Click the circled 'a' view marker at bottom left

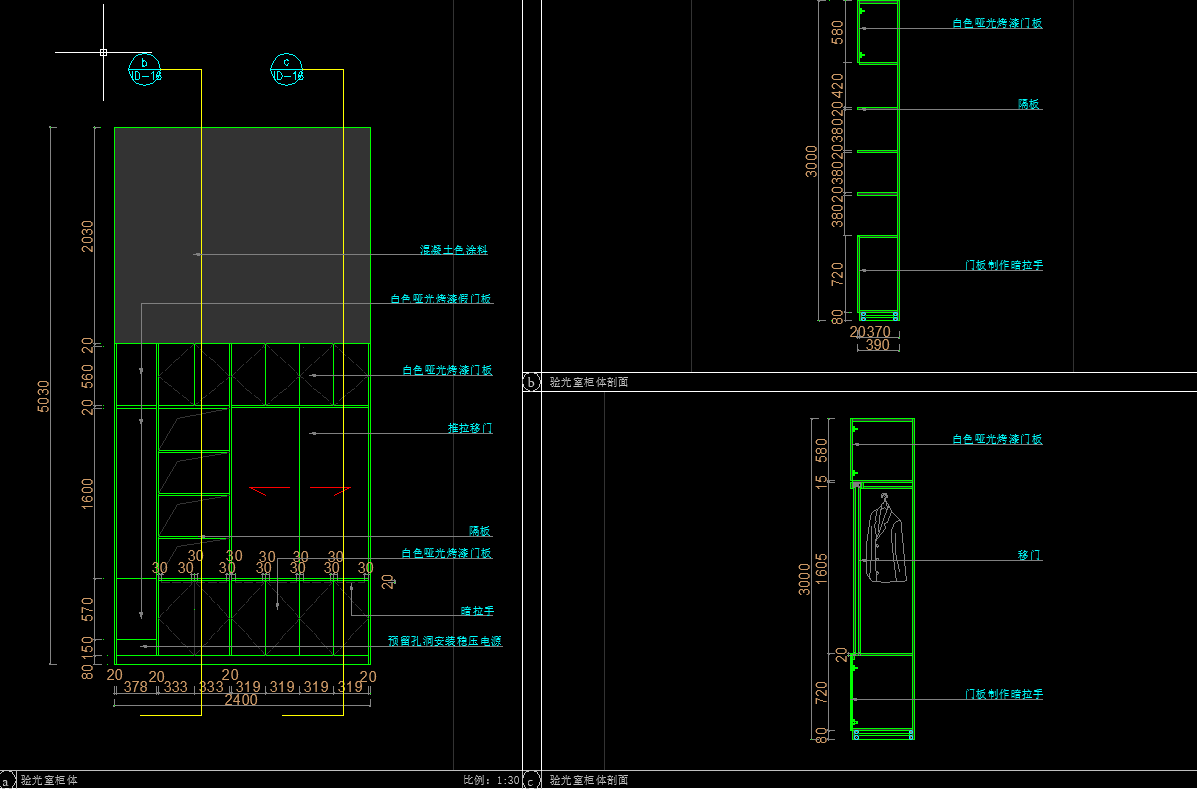pyautogui.click(x=7, y=780)
